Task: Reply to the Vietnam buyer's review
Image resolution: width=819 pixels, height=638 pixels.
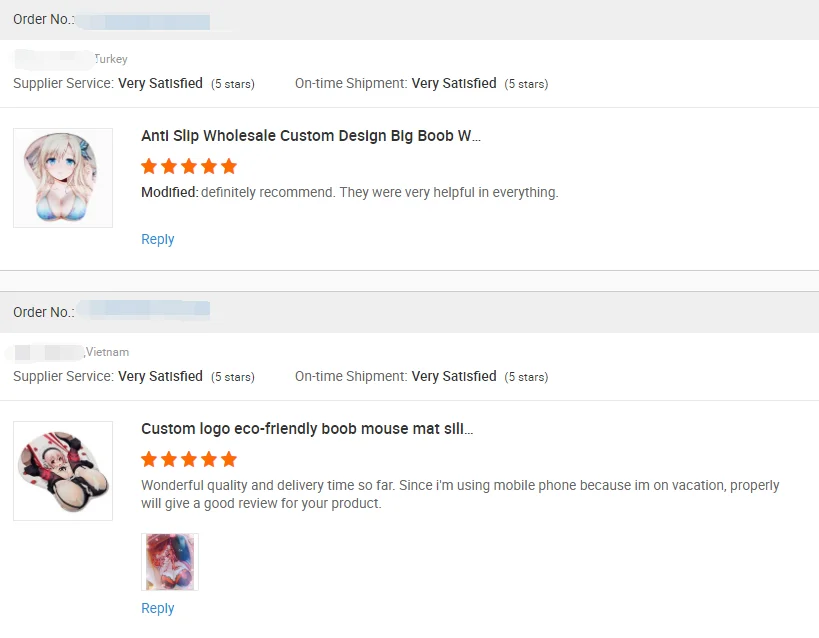Action: [158, 608]
